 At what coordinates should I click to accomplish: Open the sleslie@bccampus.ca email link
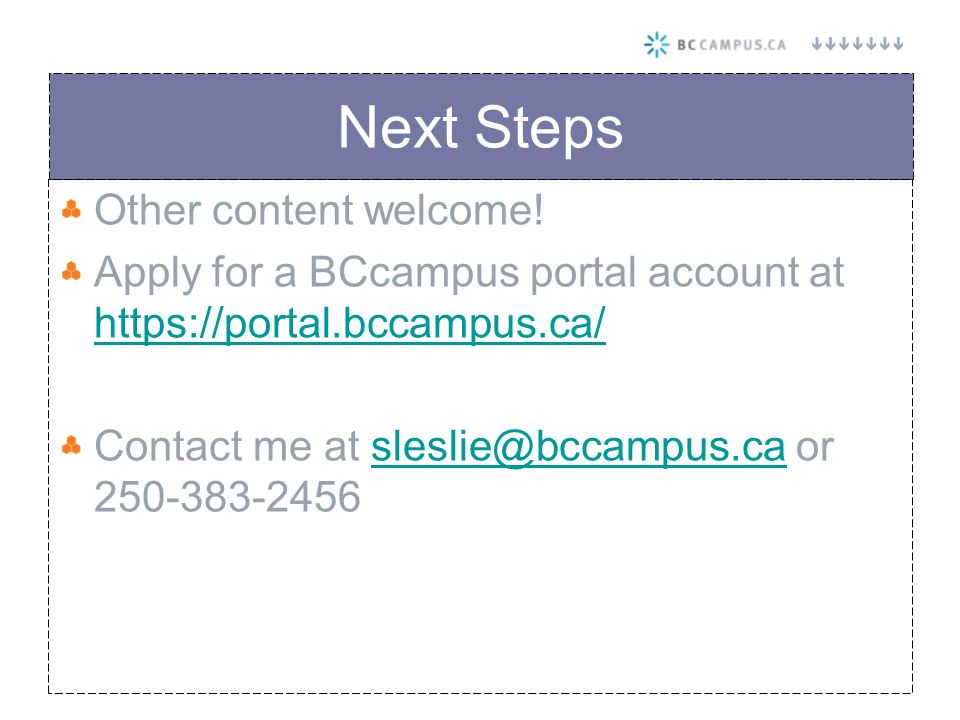tap(579, 446)
